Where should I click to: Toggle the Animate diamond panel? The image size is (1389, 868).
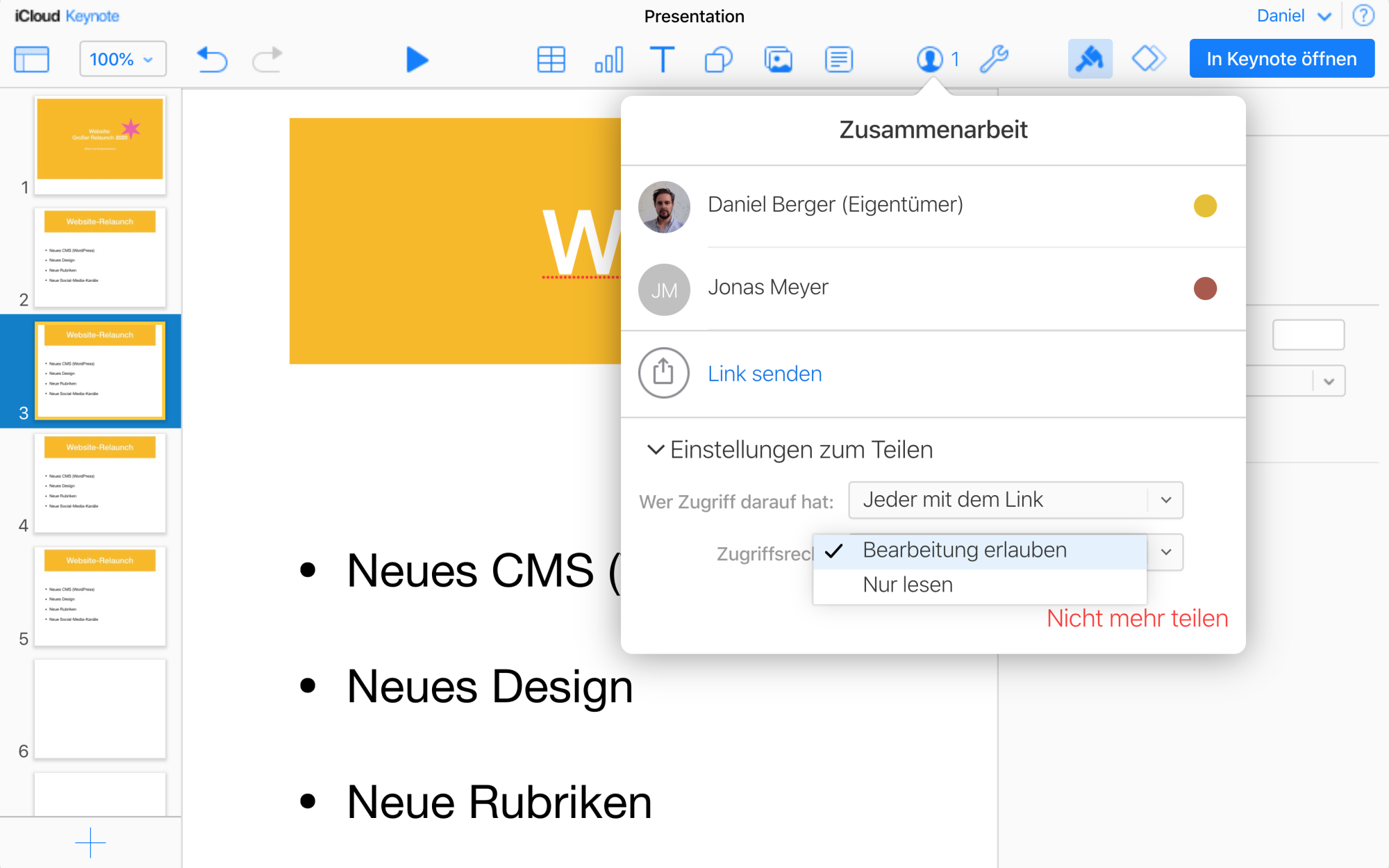(1149, 59)
